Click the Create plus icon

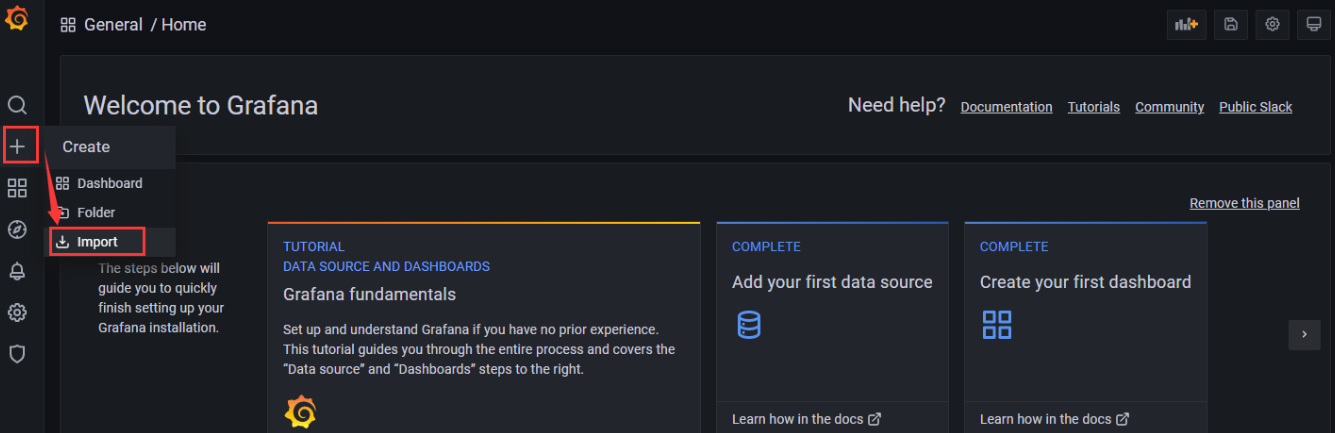pos(17,146)
